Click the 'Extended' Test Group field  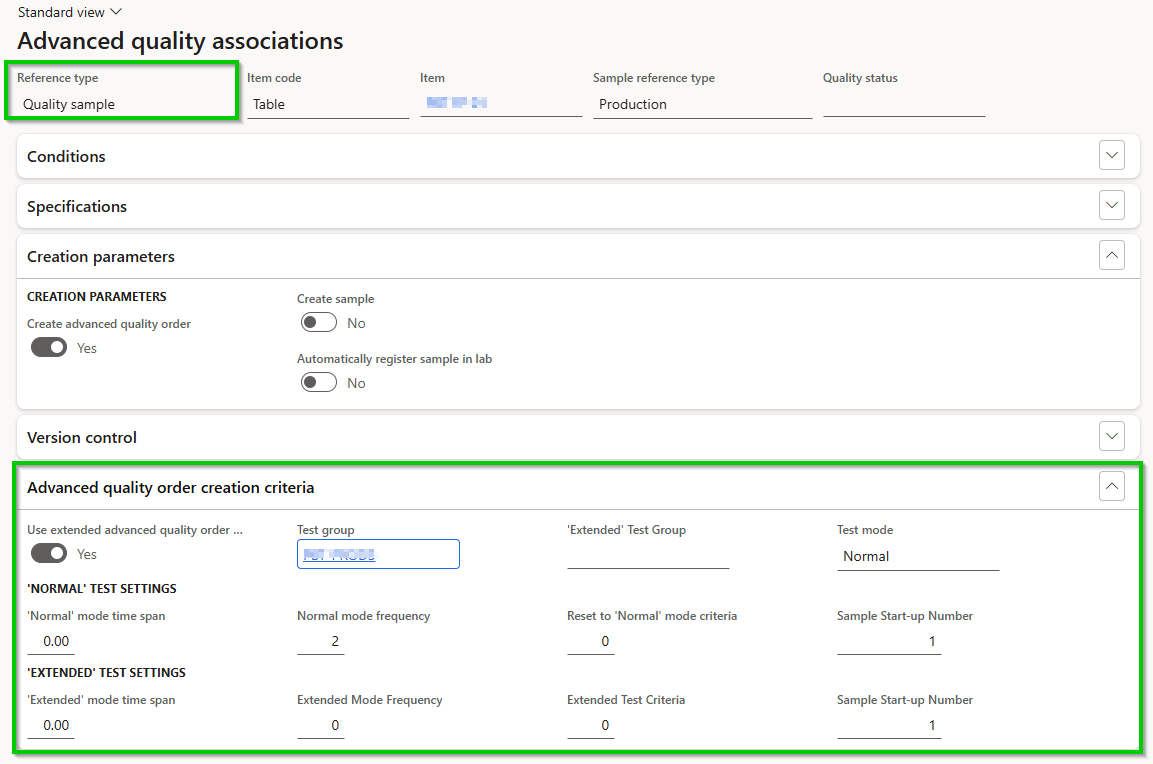[x=648, y=556]
